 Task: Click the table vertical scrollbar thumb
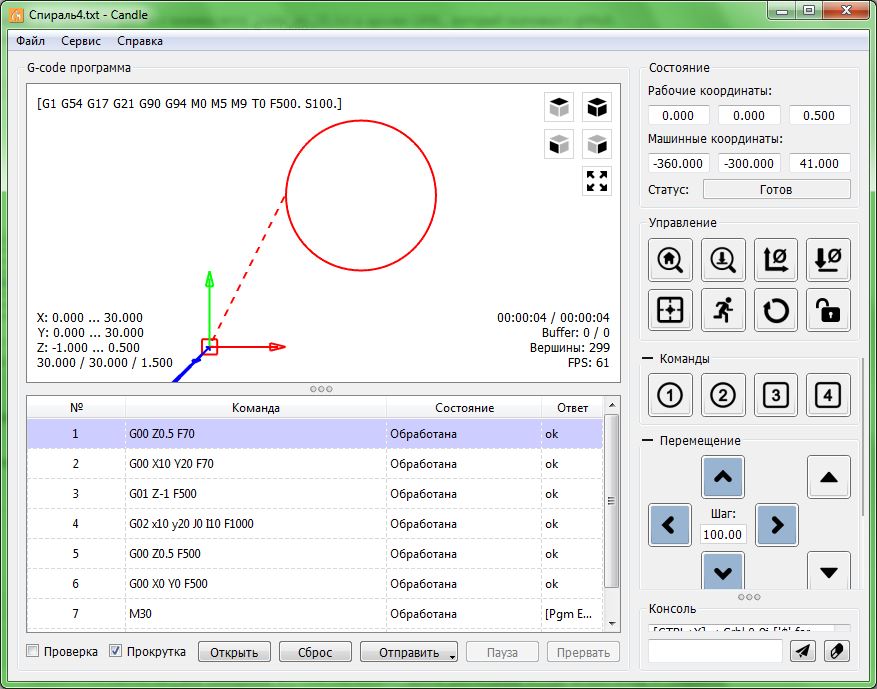611,501
